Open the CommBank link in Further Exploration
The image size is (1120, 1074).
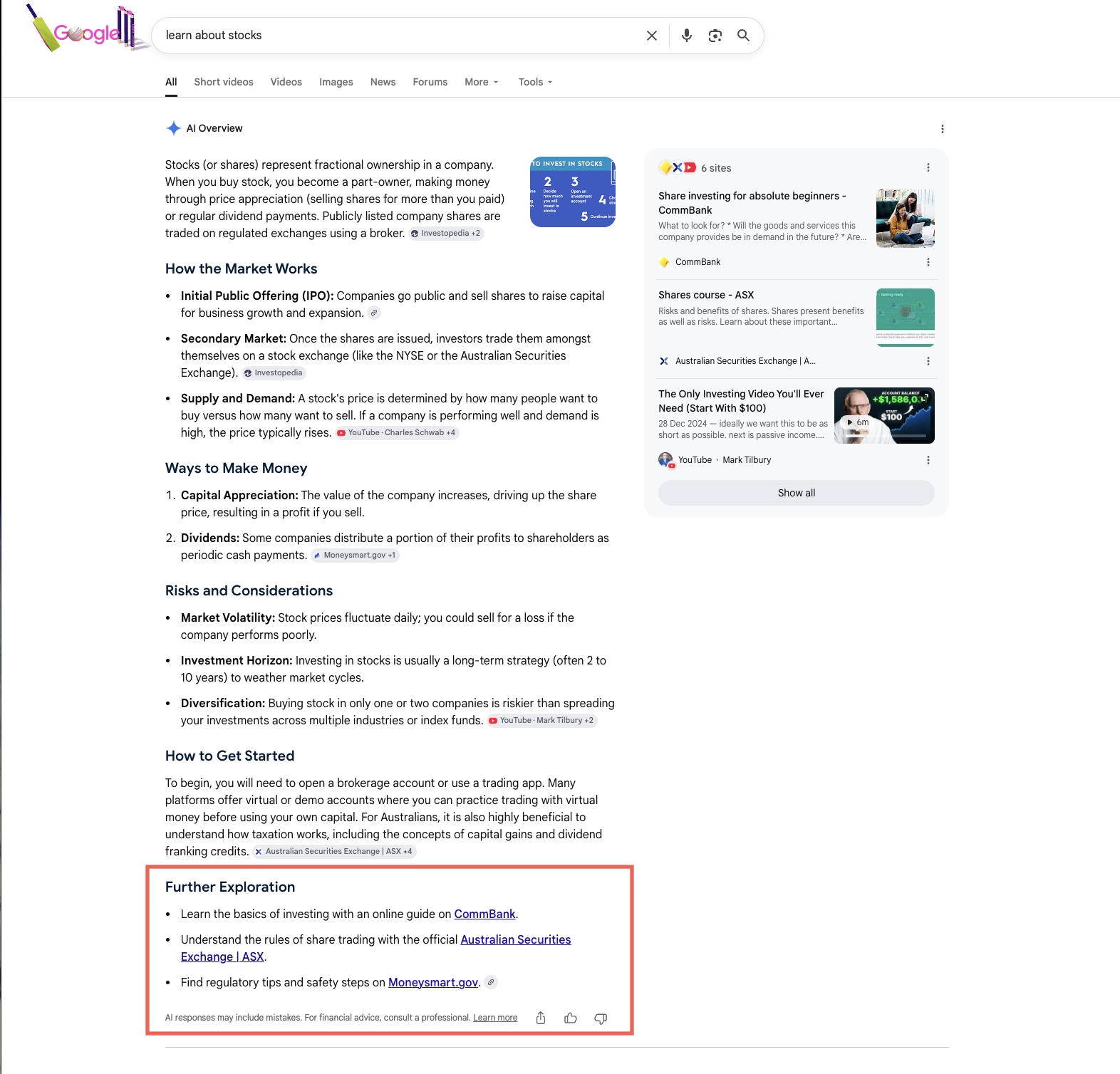(x=484, y=914)
